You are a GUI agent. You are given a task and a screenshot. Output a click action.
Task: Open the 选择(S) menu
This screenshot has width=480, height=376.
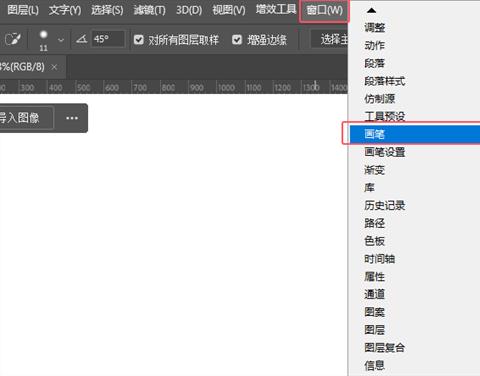click(107, 10)
